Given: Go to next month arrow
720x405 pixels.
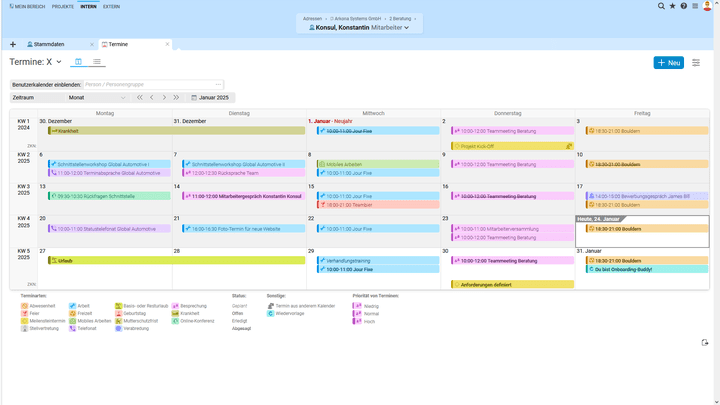Looking at the screenshot, I should tap(164, 98).
